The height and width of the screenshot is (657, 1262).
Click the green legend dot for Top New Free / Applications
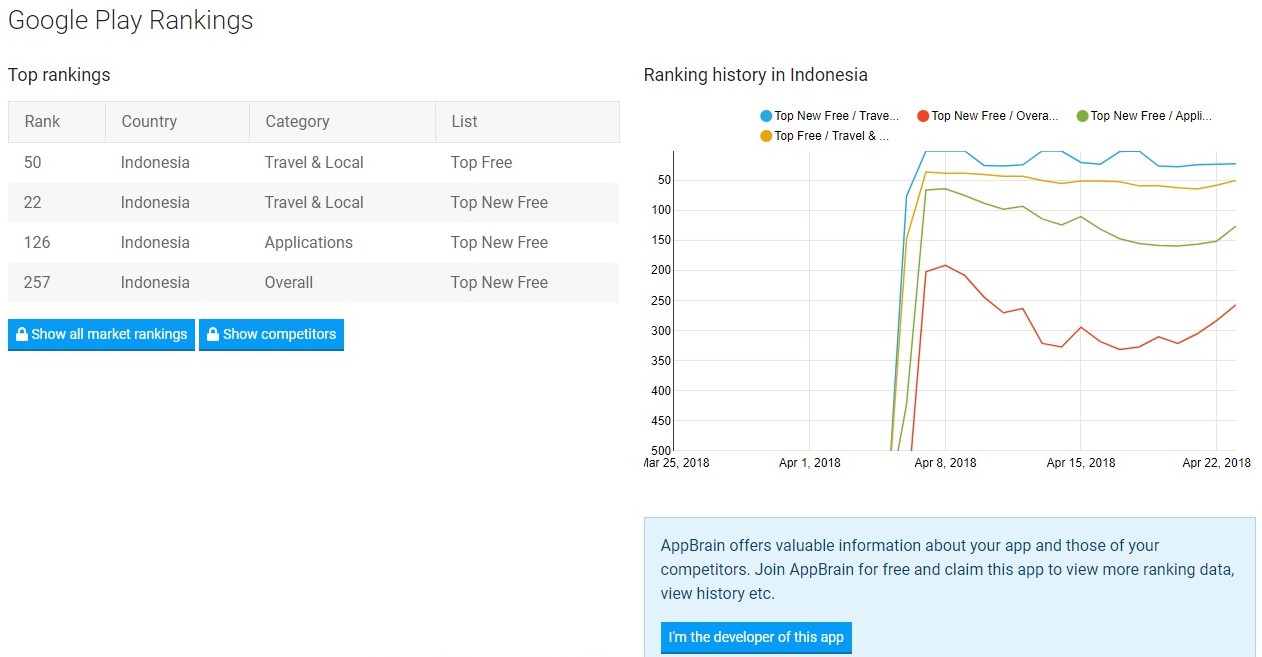[1082, 116]
